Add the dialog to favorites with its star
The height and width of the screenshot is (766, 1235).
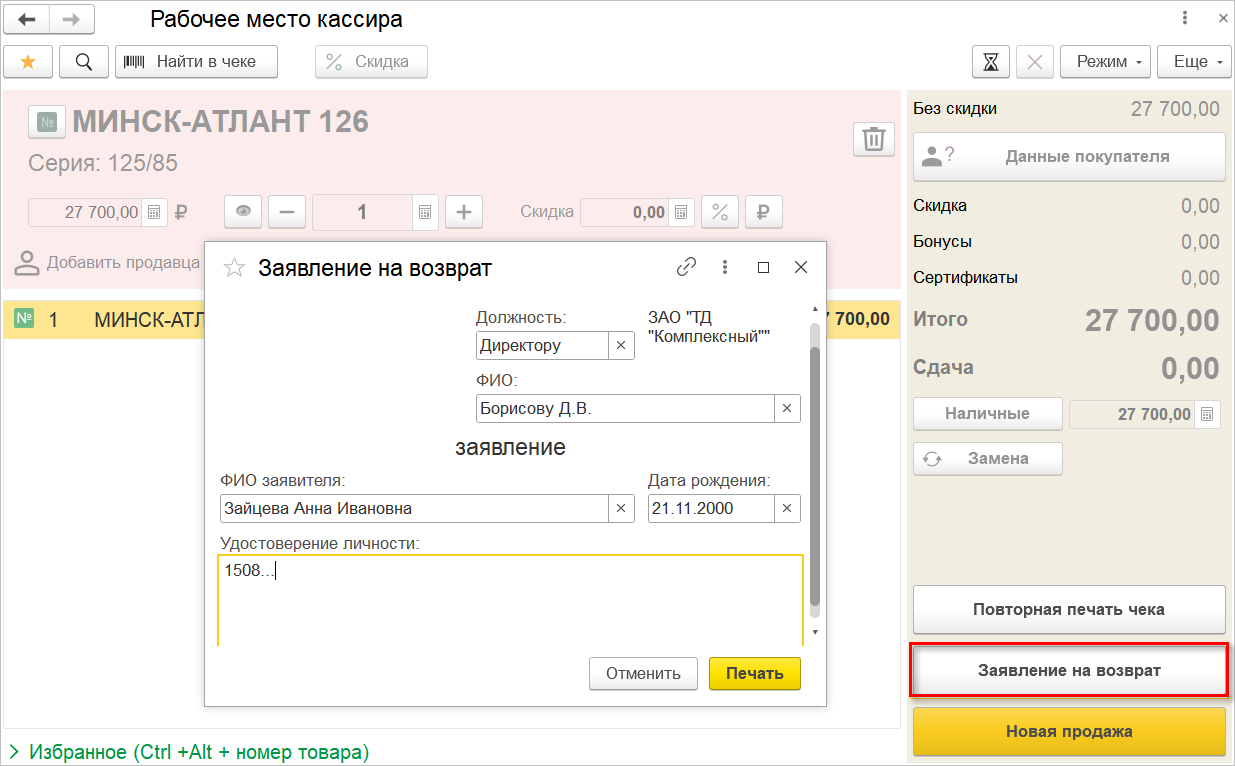(x=234, y=268)
